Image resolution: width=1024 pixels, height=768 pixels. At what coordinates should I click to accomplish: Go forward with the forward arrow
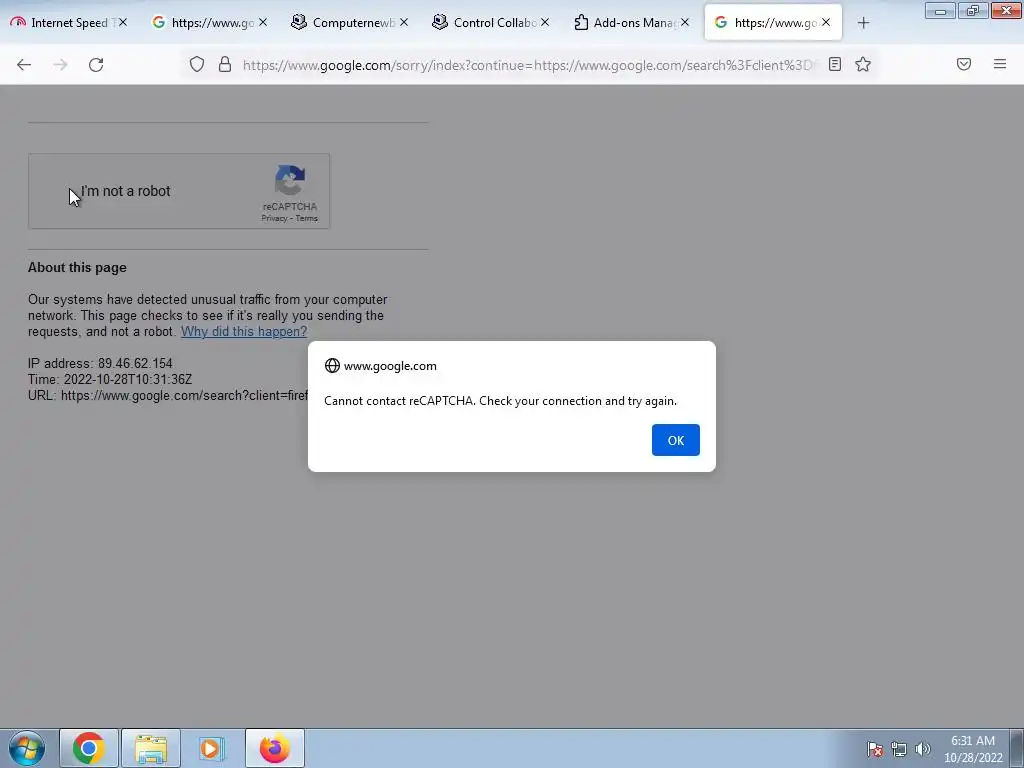[60, 65]
